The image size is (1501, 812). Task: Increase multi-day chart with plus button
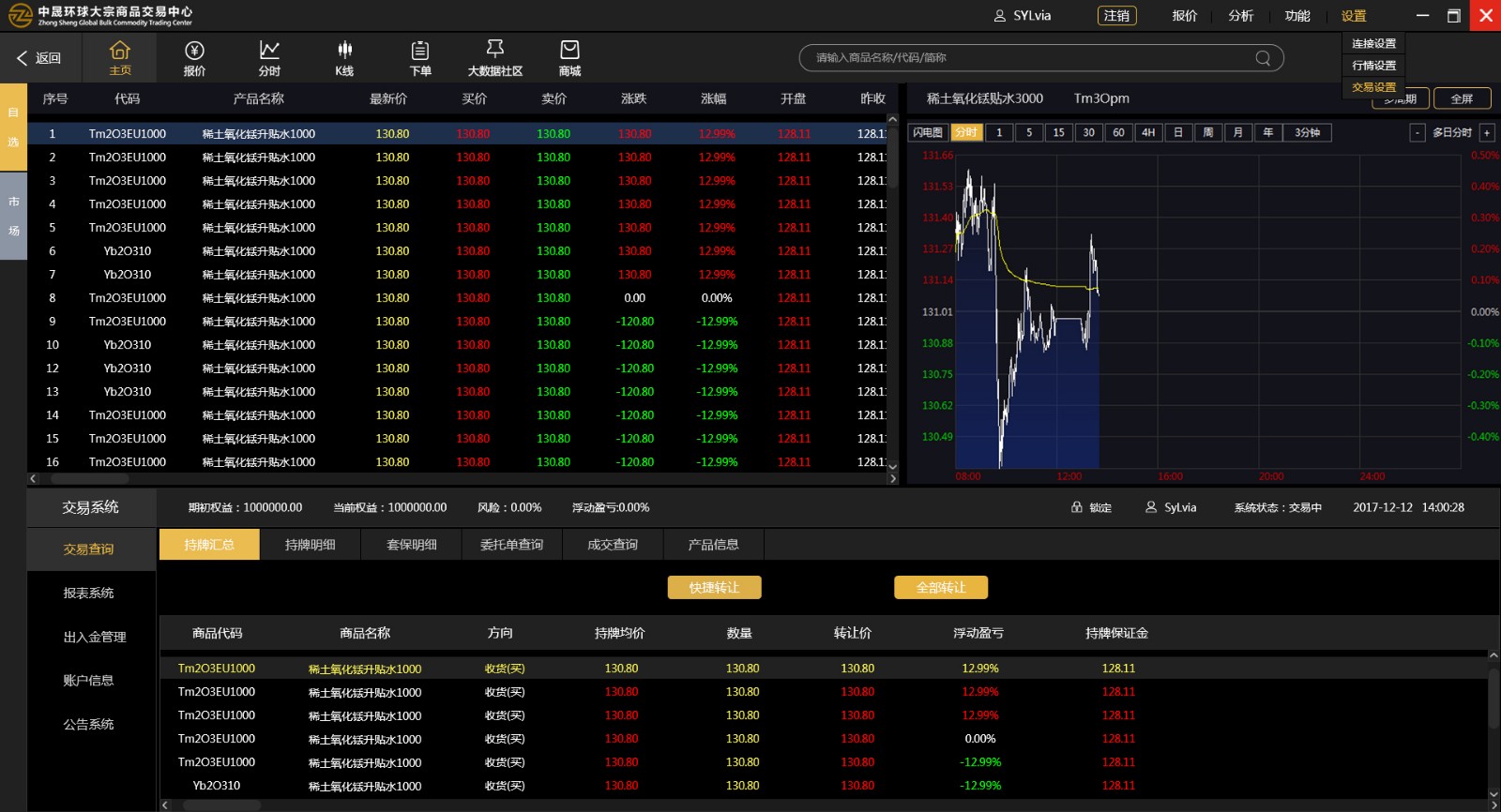[1487, 133]
